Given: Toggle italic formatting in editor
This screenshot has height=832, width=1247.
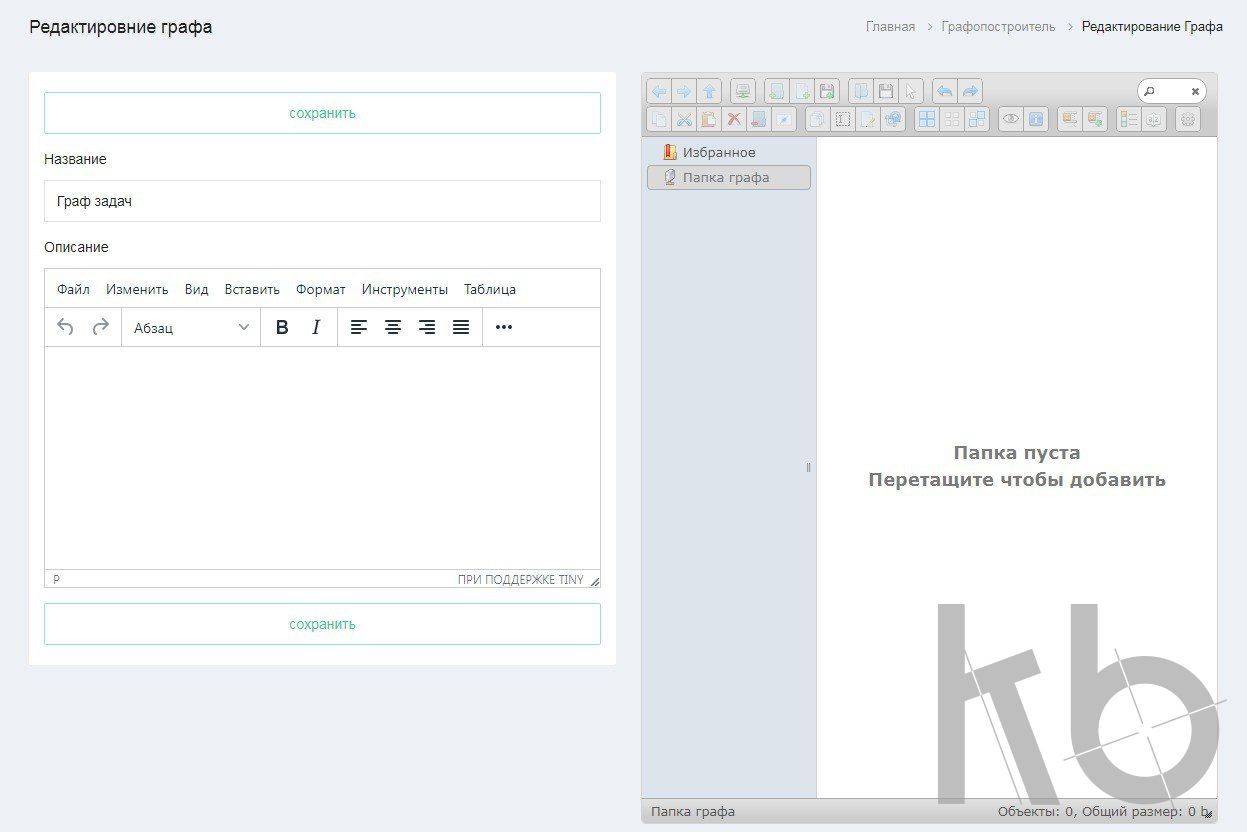Looking at the screenshot, I should coord(316,327).
